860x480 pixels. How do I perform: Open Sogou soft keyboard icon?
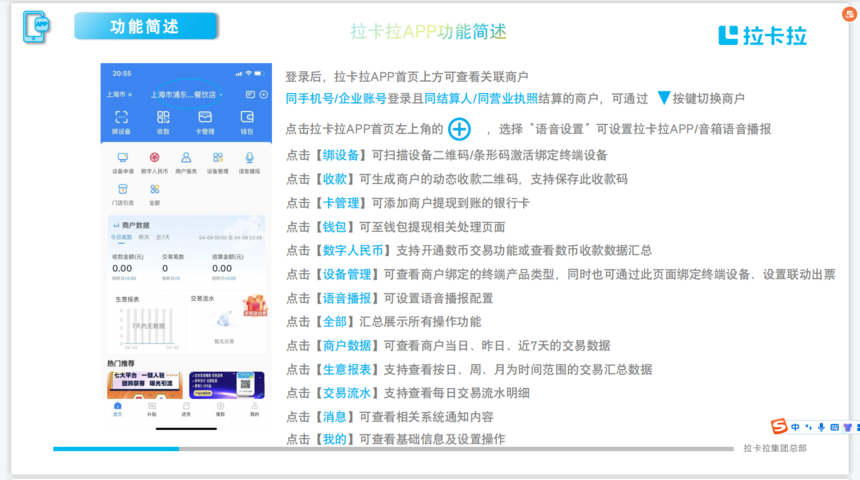834,427
